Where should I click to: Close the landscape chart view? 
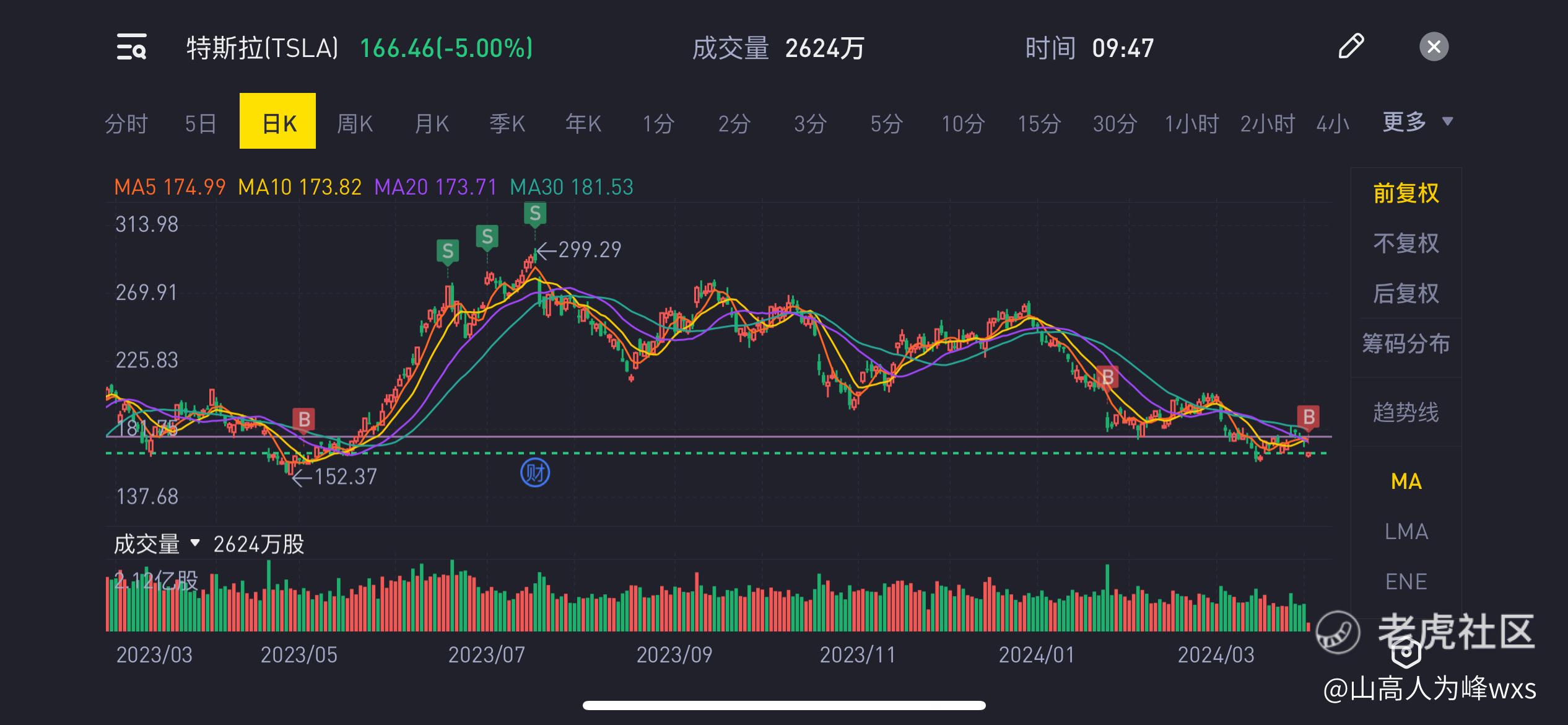tap(1434, 47)
